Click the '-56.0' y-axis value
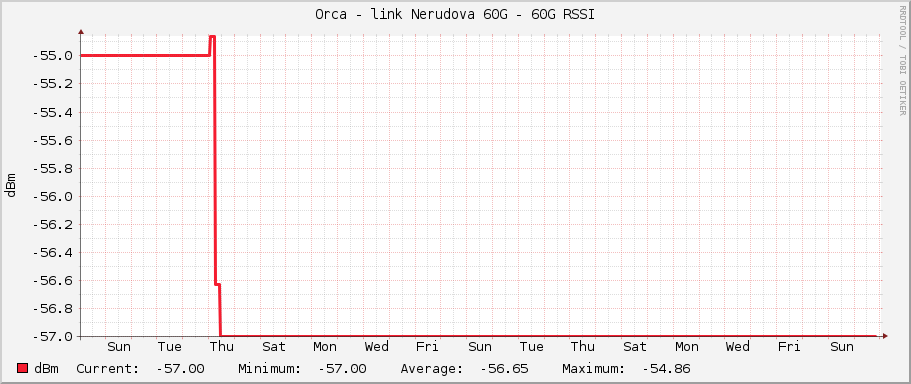Image resolution: width=911 pixels, height=384 pixels. pyautogui.click(x=53, y=196)
